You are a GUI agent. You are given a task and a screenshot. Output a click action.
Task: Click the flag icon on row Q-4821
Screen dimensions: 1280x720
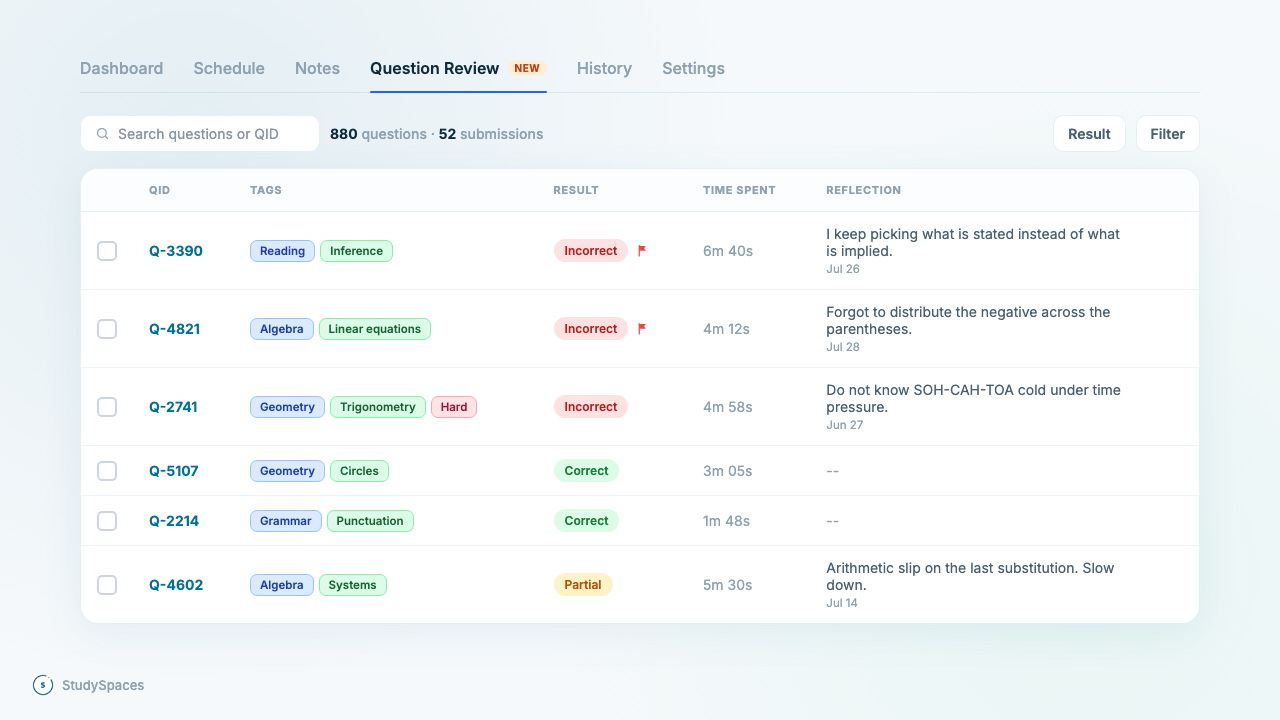pyautogui.click(x=642, y=329)
